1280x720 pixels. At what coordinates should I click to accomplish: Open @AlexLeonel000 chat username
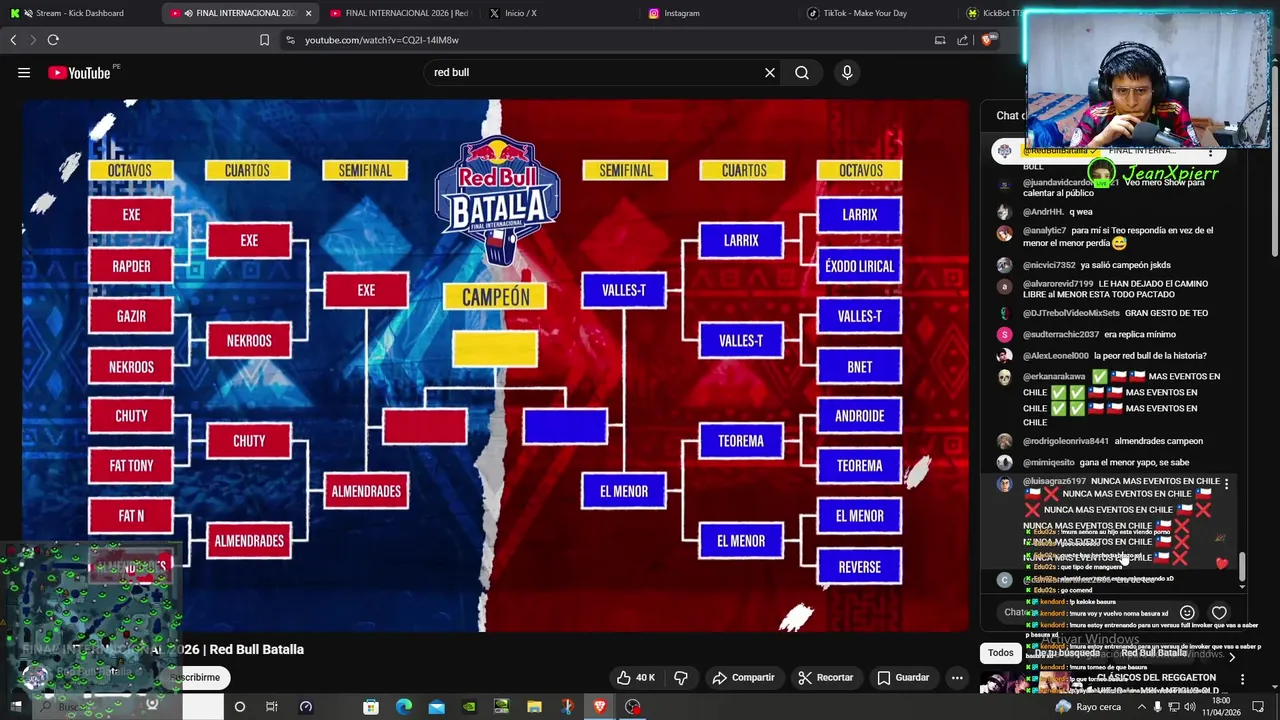point(1055,356)
